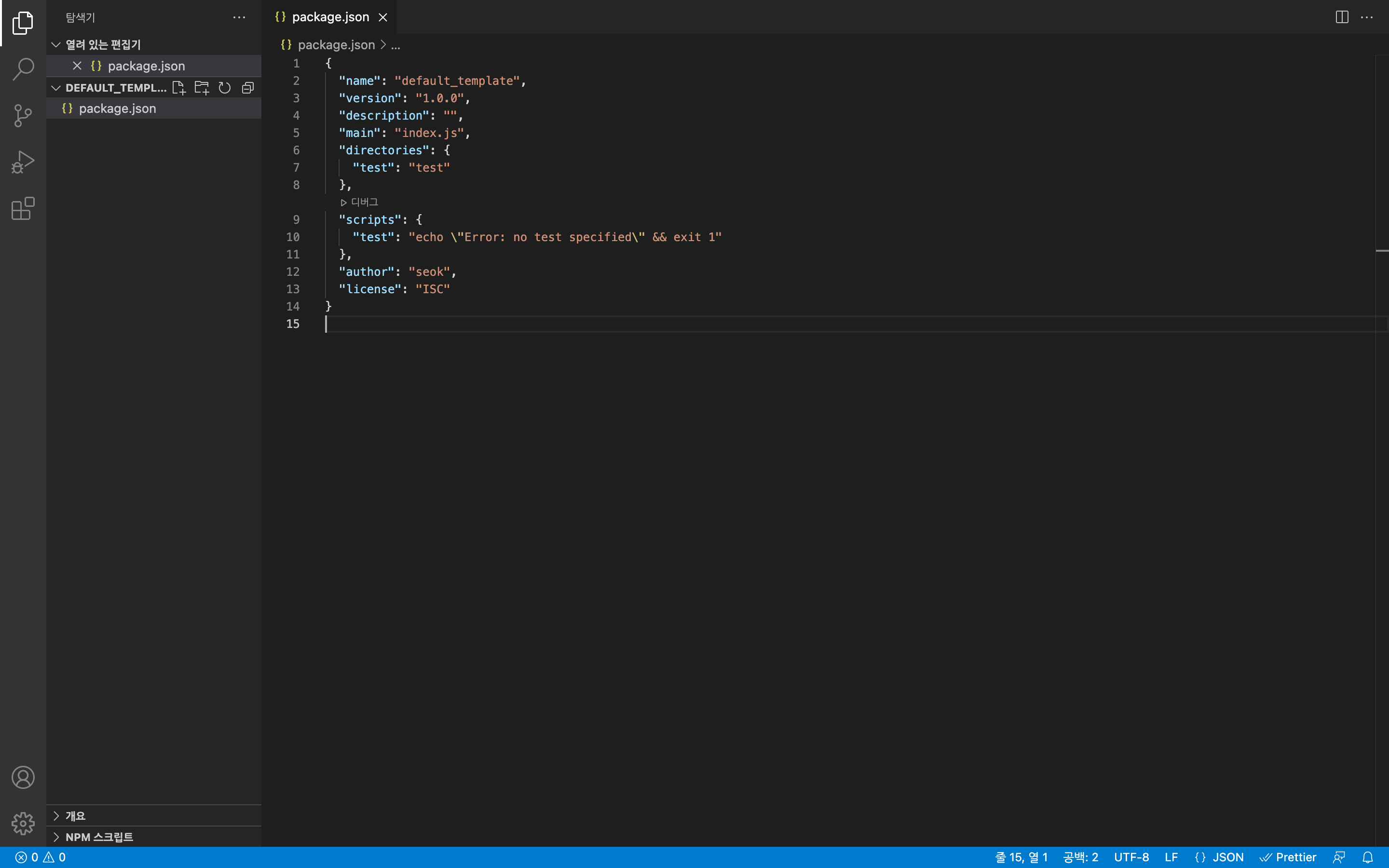
Task: Click the echo Error test script string
Action: click(565, 237)
